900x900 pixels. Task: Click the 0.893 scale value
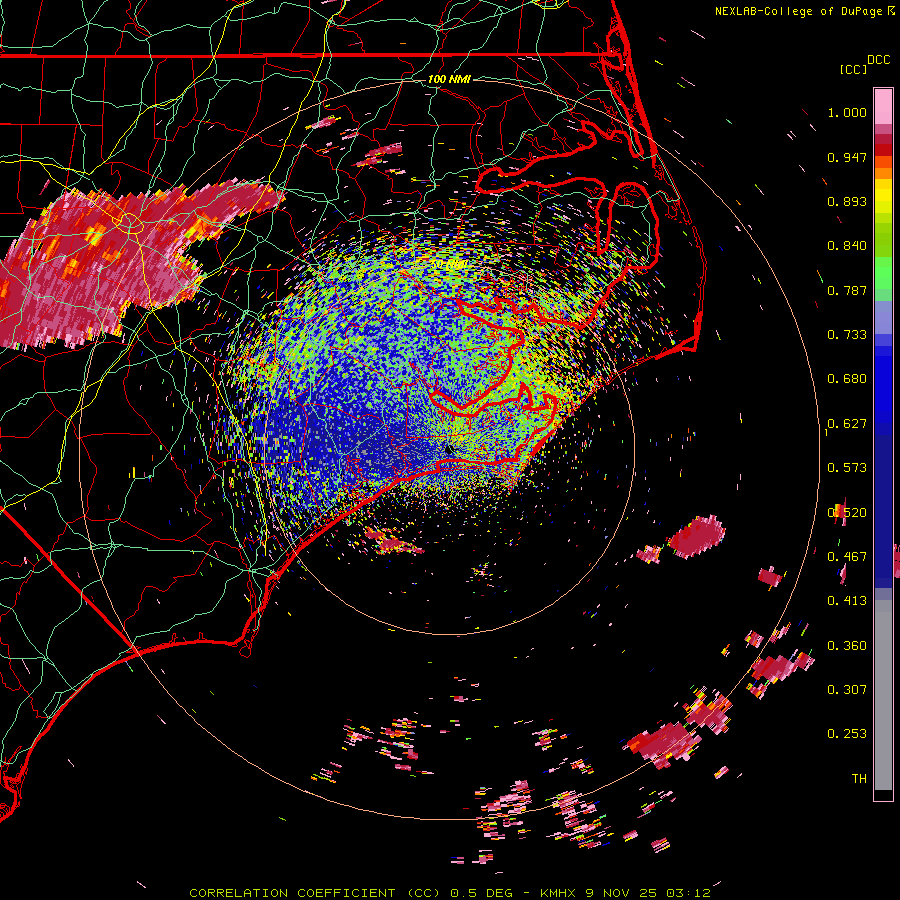coord(847,201)
